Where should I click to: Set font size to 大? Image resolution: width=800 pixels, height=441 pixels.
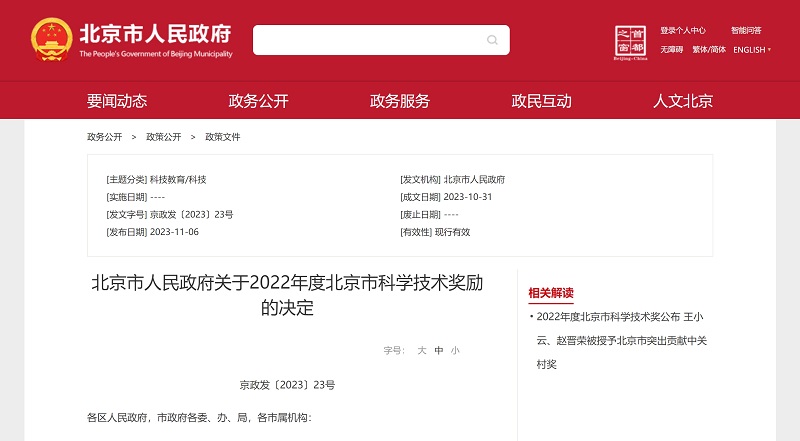coord(422,351)
